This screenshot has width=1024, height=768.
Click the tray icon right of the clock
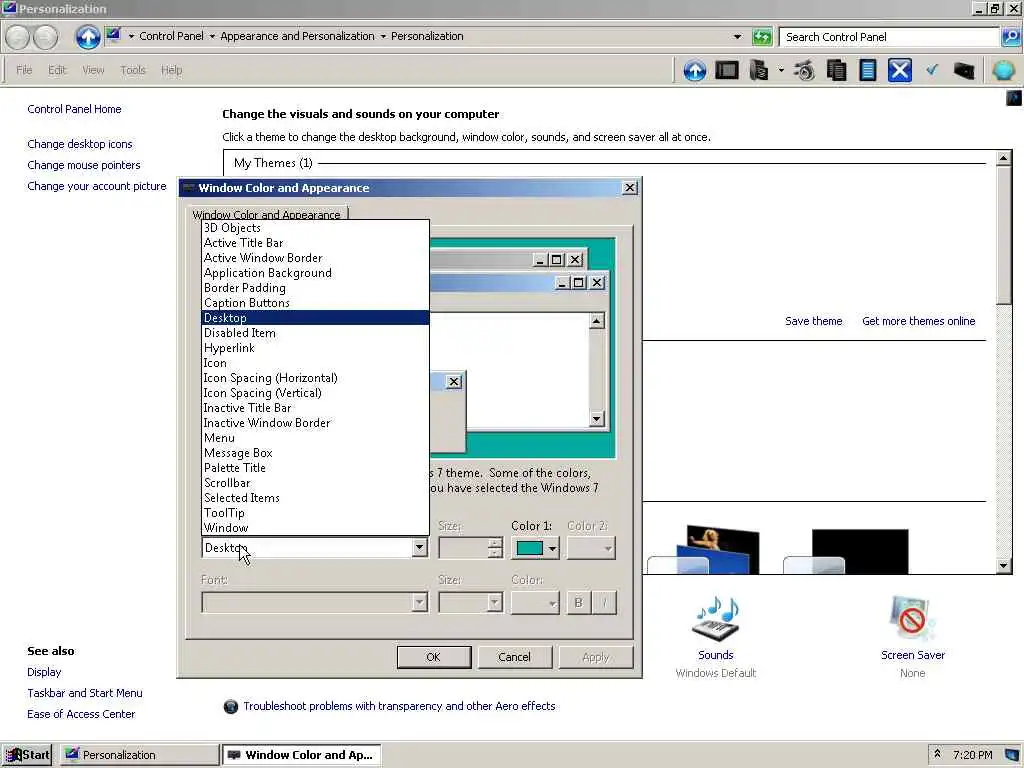coord(1012,755)
